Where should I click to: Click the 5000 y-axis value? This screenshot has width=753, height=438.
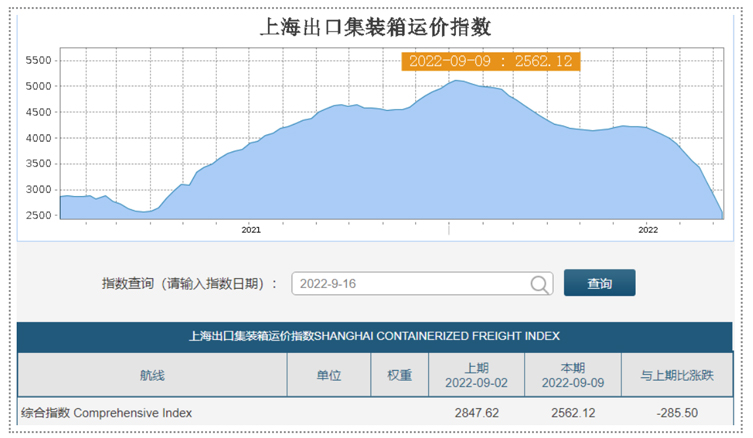click(38, 86)
